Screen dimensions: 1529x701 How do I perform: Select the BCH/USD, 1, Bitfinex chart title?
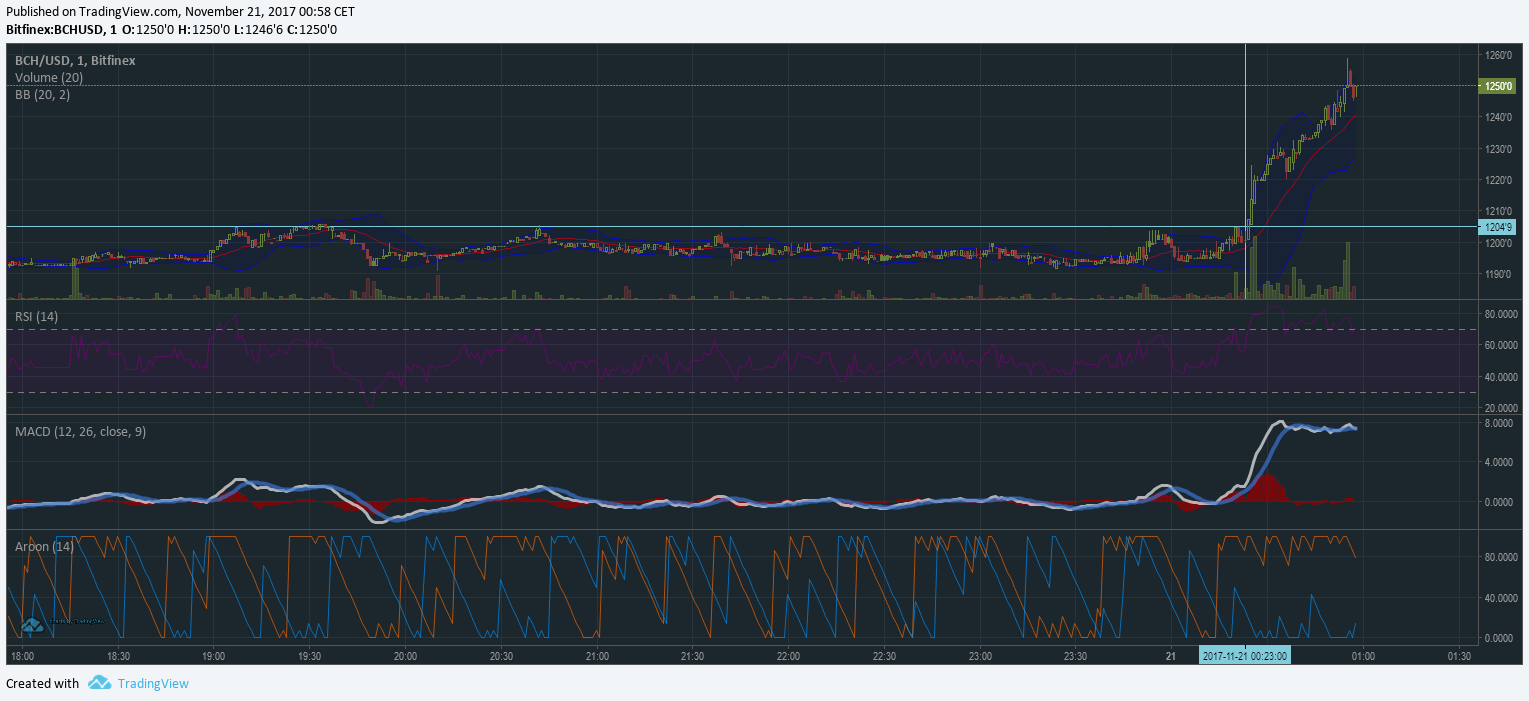[75, 61]
